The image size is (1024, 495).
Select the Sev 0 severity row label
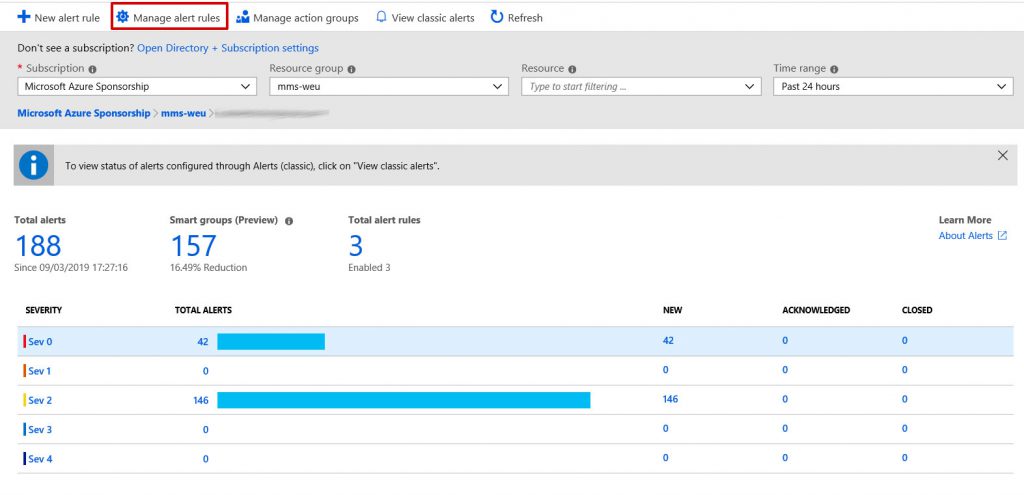(40, 341)
